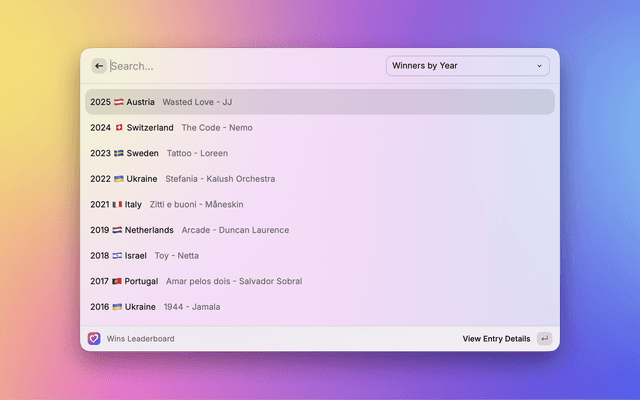Viewport: 640px width, 400px height.
Task: Focus the Search input field
Action: coord(240,66)
